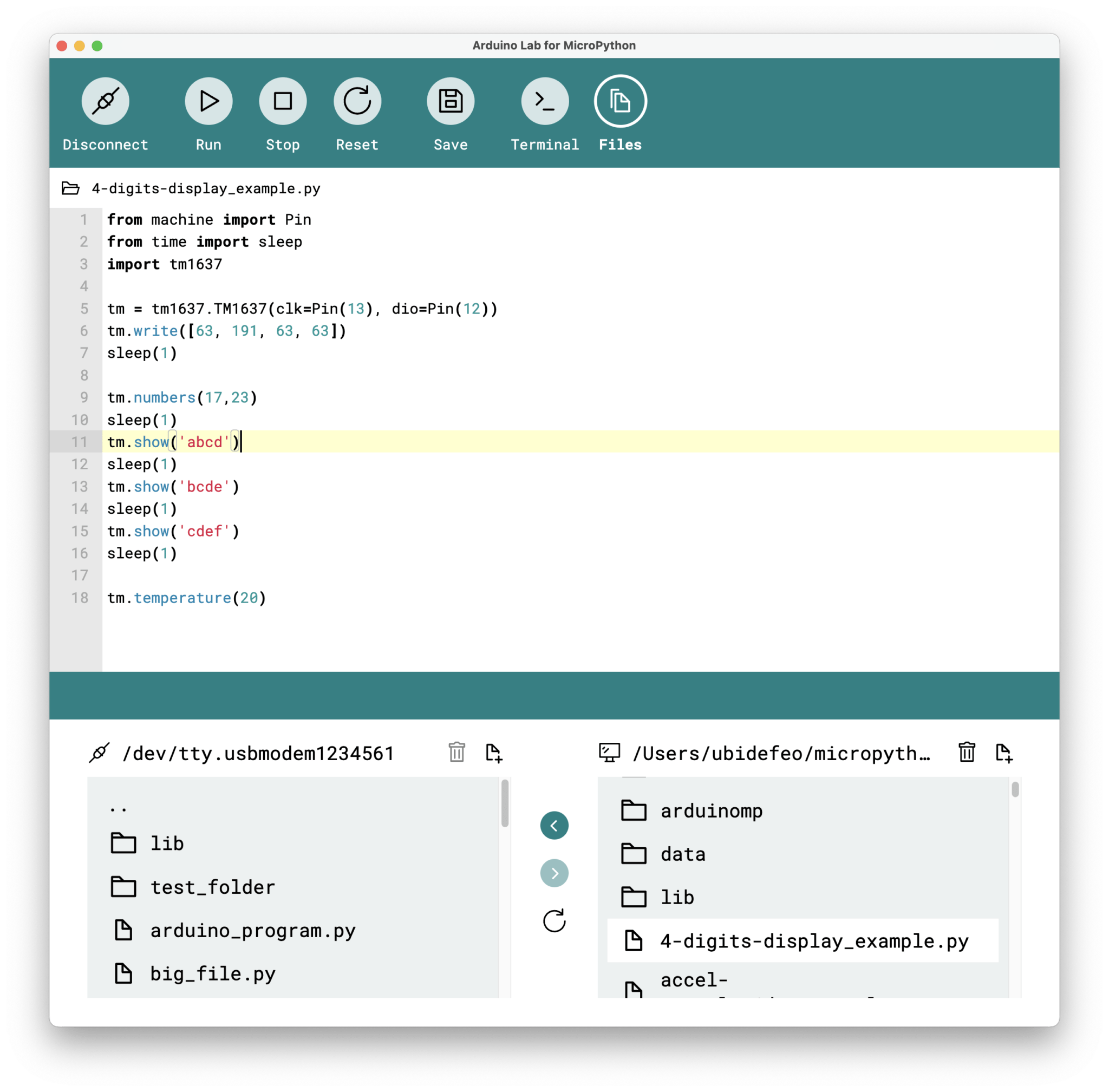
Task: Refresh the file listings
Action: tap(553, 921)
